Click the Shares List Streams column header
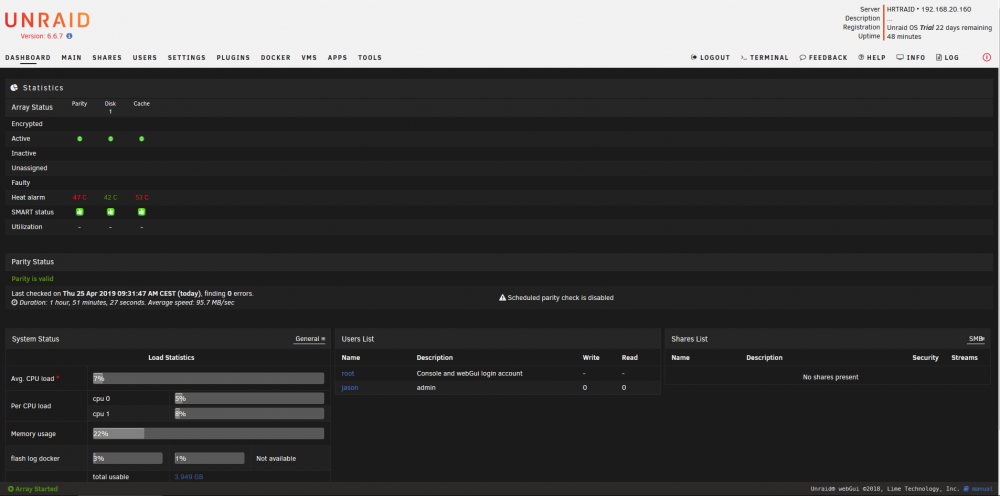 coord(964,358)
